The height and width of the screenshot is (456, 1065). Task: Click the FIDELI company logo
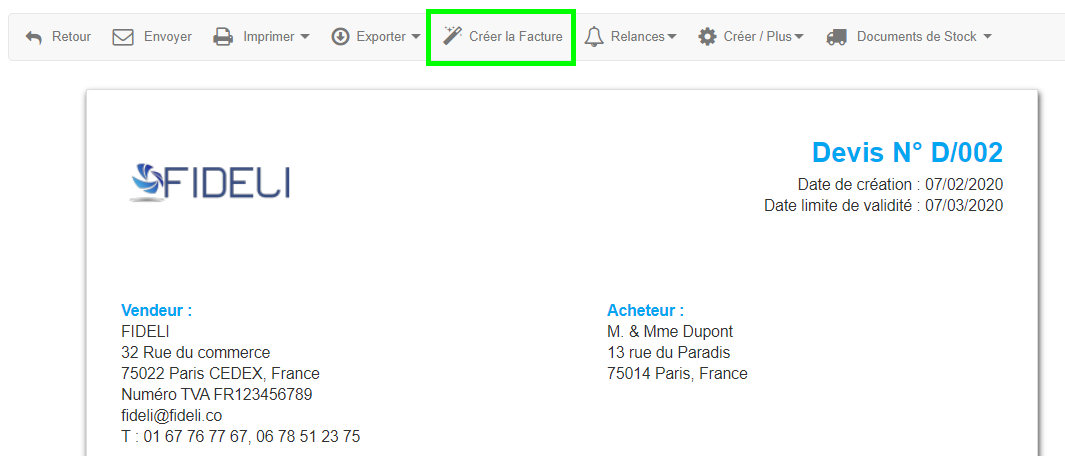click(x=210, y=183)
